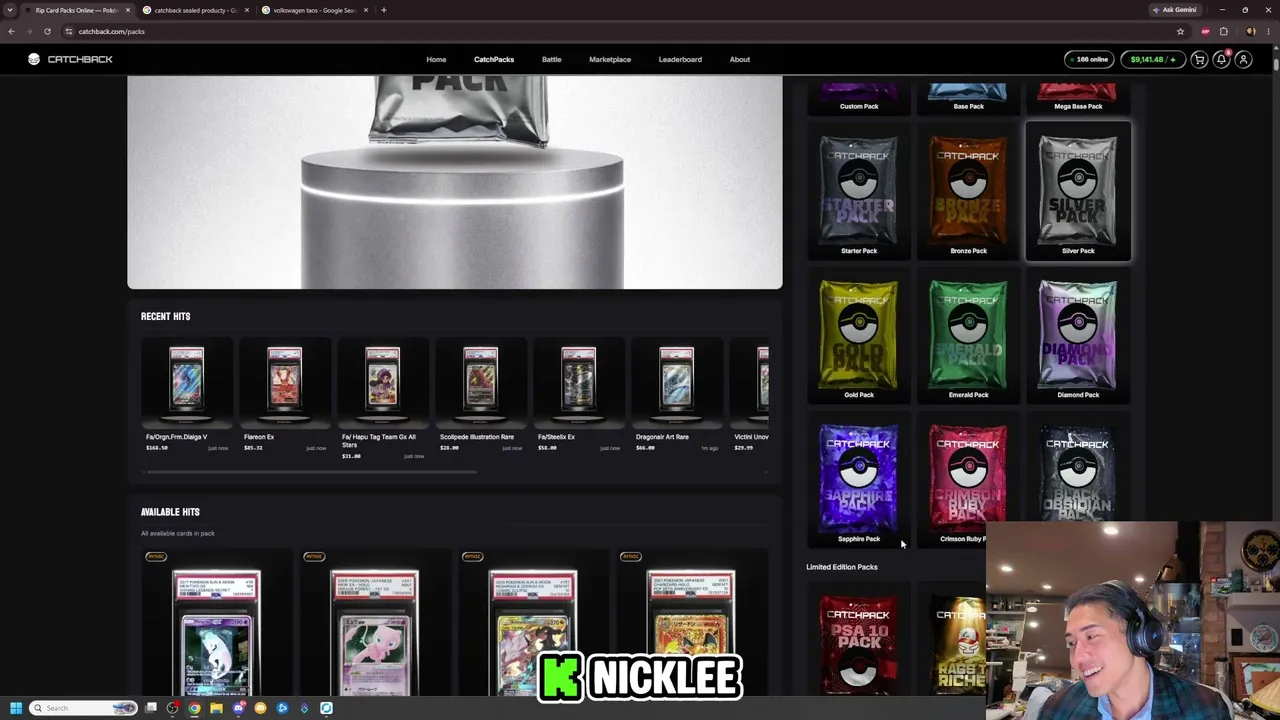The width and height of the screenshot is (1280, 720).
Task: Click the Base Pack label
Action: (968, 106)
